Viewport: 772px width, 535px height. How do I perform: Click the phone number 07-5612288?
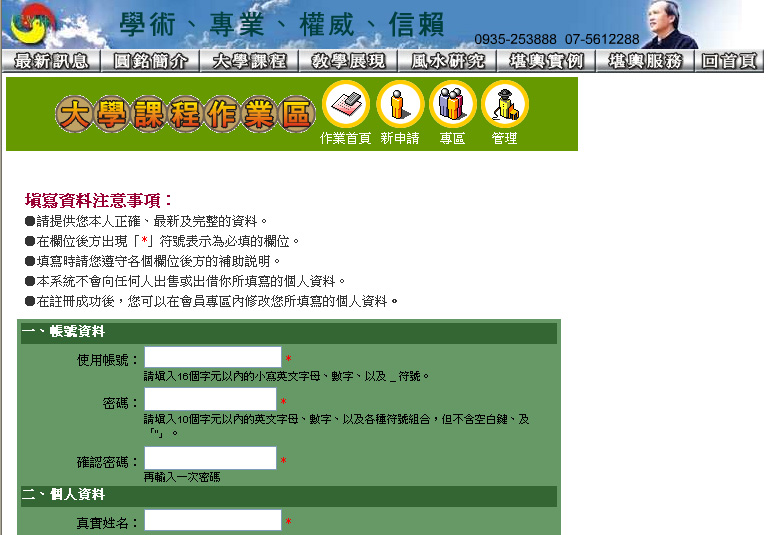602,39
